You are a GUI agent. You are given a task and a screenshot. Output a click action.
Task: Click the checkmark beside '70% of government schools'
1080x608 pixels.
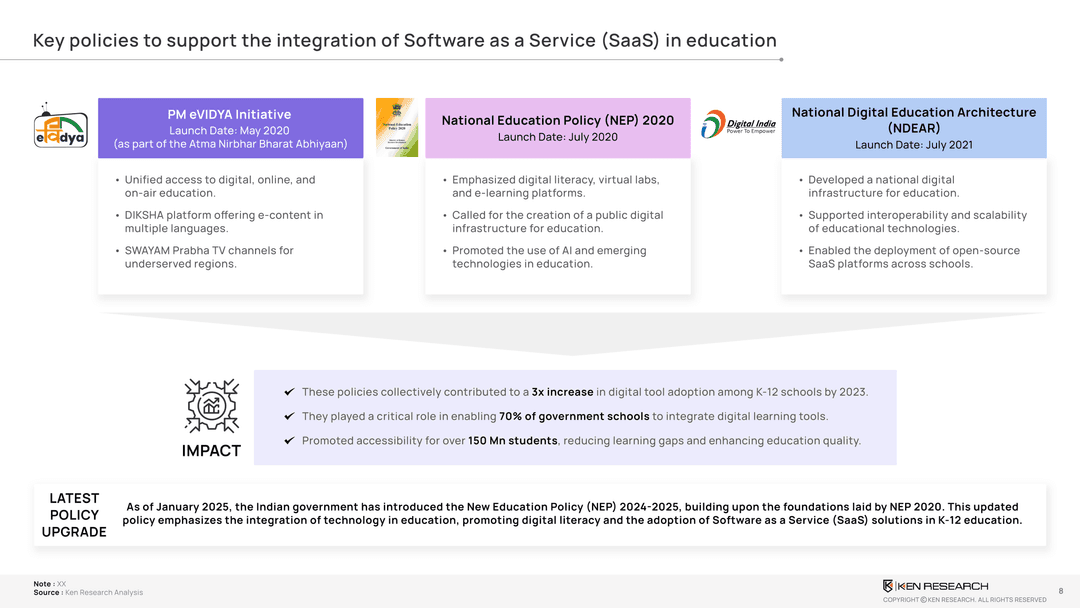point(289,417)
